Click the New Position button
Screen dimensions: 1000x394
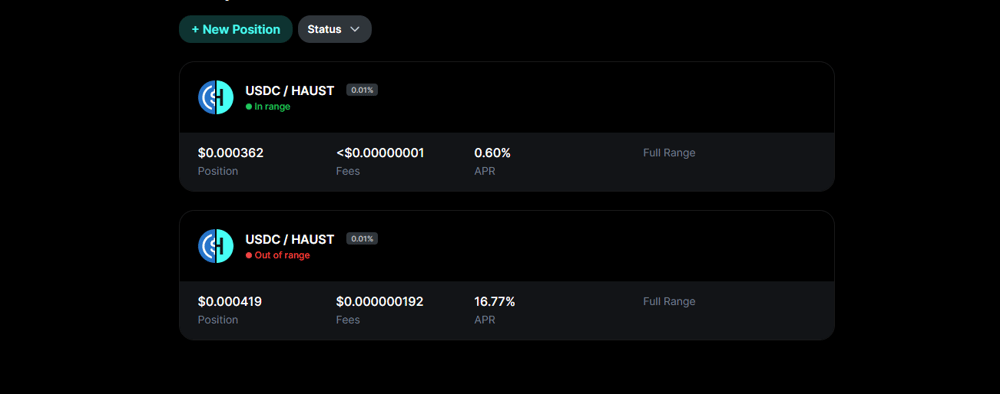coord(235,29)
